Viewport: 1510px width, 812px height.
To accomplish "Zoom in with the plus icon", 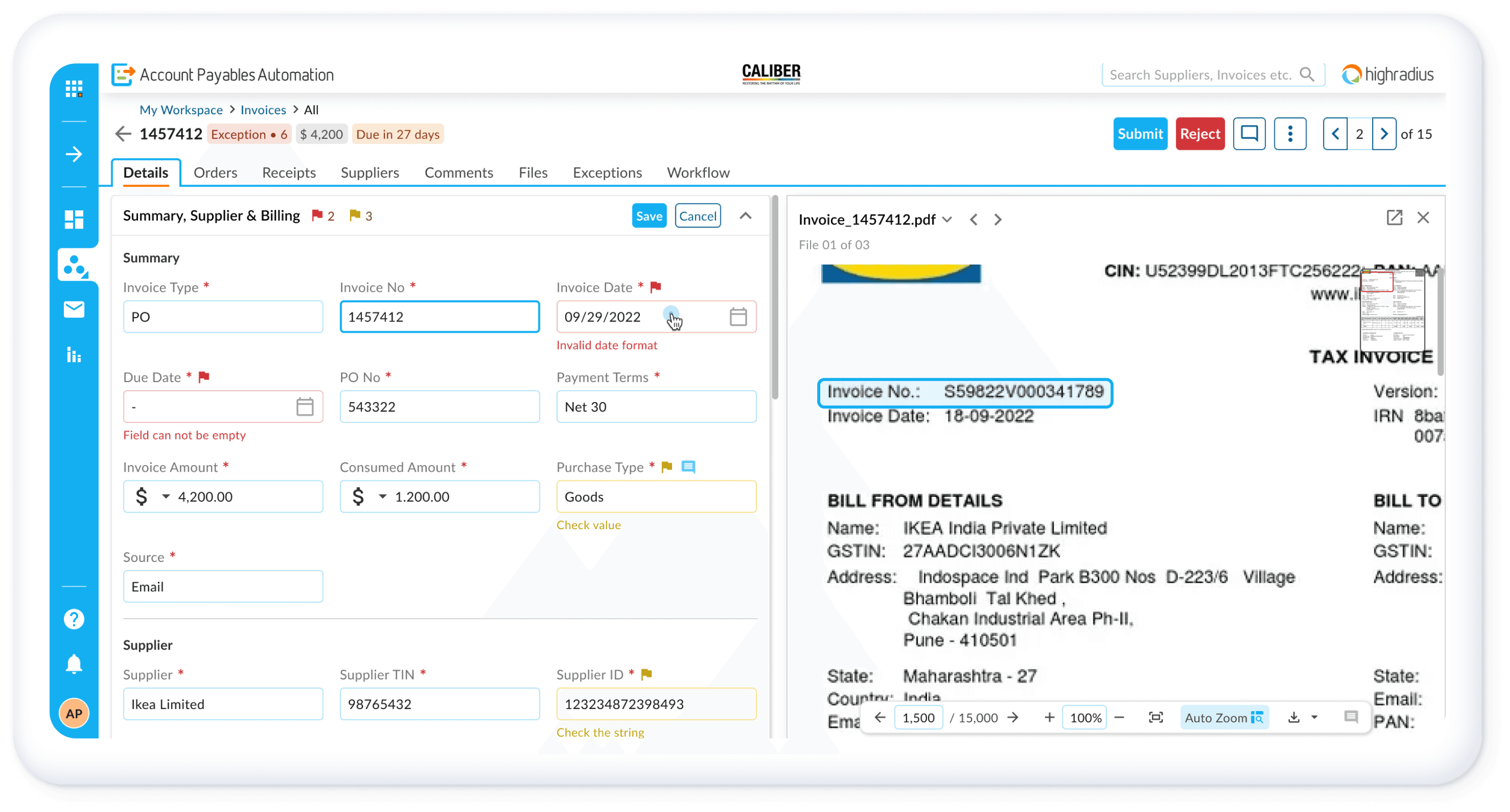I will (1049, 718).
